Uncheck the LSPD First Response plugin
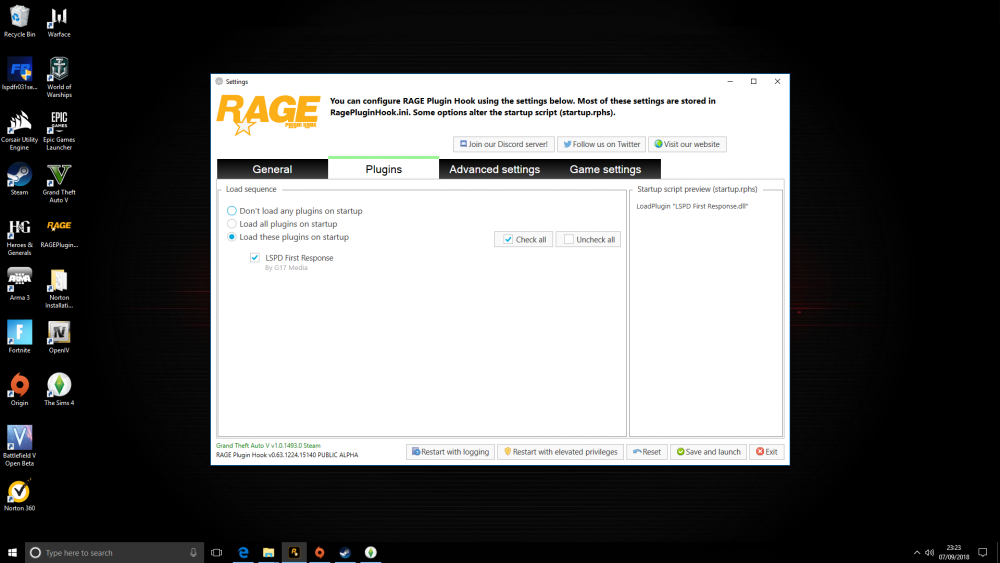Viewport: 1000px width, 563px height. point(254,258)
